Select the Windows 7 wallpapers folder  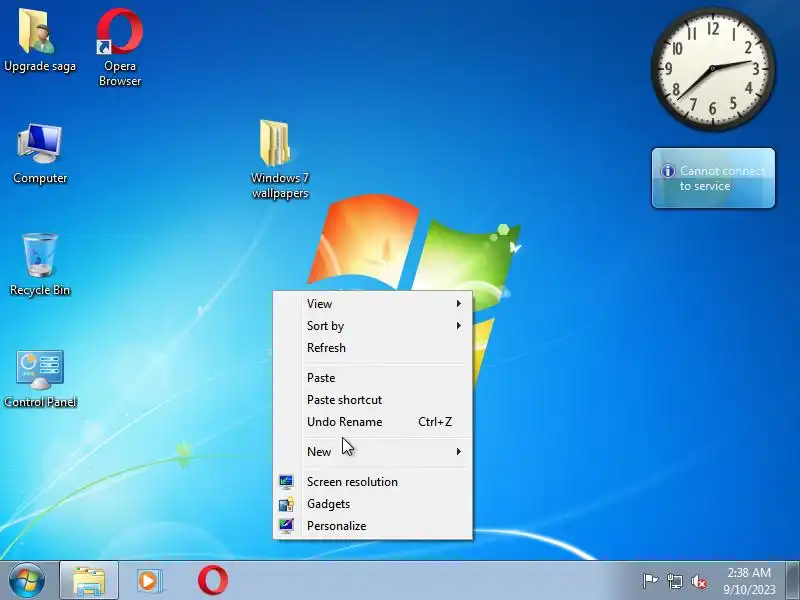click(280, 159)
